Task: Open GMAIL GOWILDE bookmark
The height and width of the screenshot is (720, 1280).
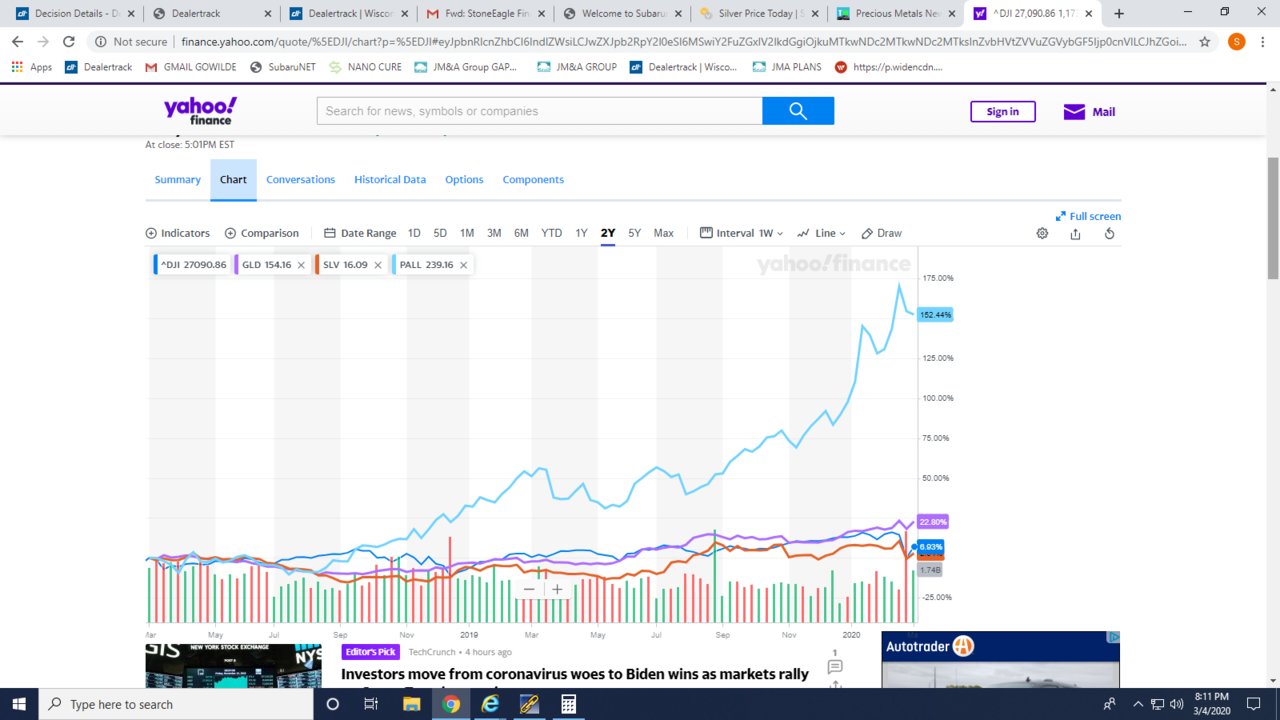Action: tap(192, 67)
